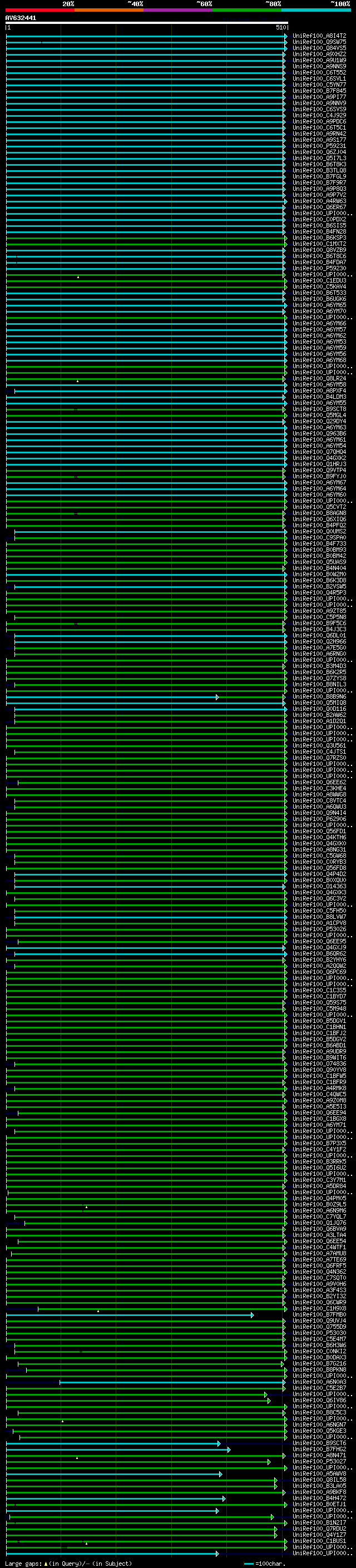The image size is (356, 1568).
Task: Select the purple ~60% legend segment
Action: 177,10
